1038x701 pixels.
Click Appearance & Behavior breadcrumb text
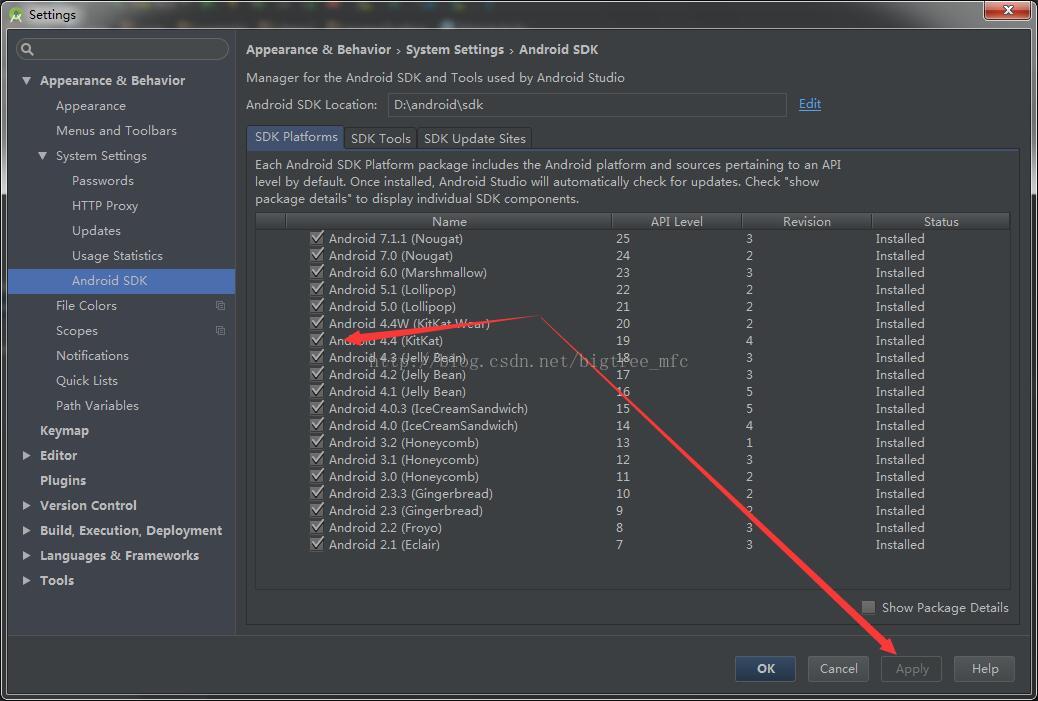click(x=318, y=50)
